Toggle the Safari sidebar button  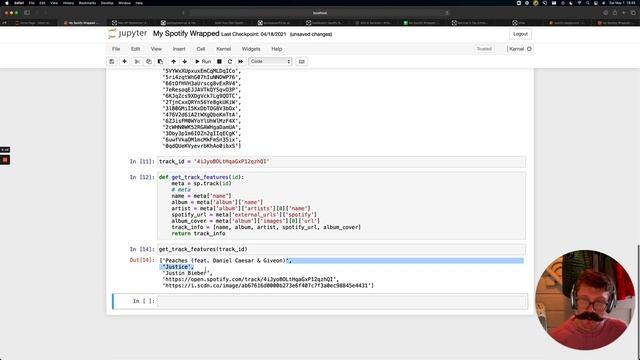pos(27,13)
